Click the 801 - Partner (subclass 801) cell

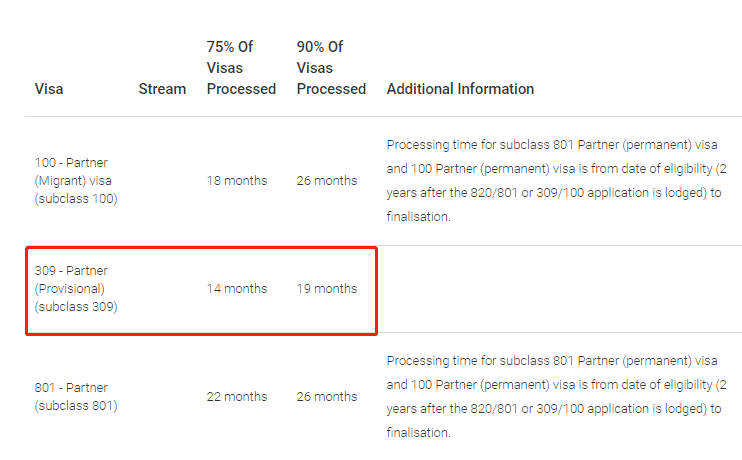pyautogui.click(x=76, y=397)
